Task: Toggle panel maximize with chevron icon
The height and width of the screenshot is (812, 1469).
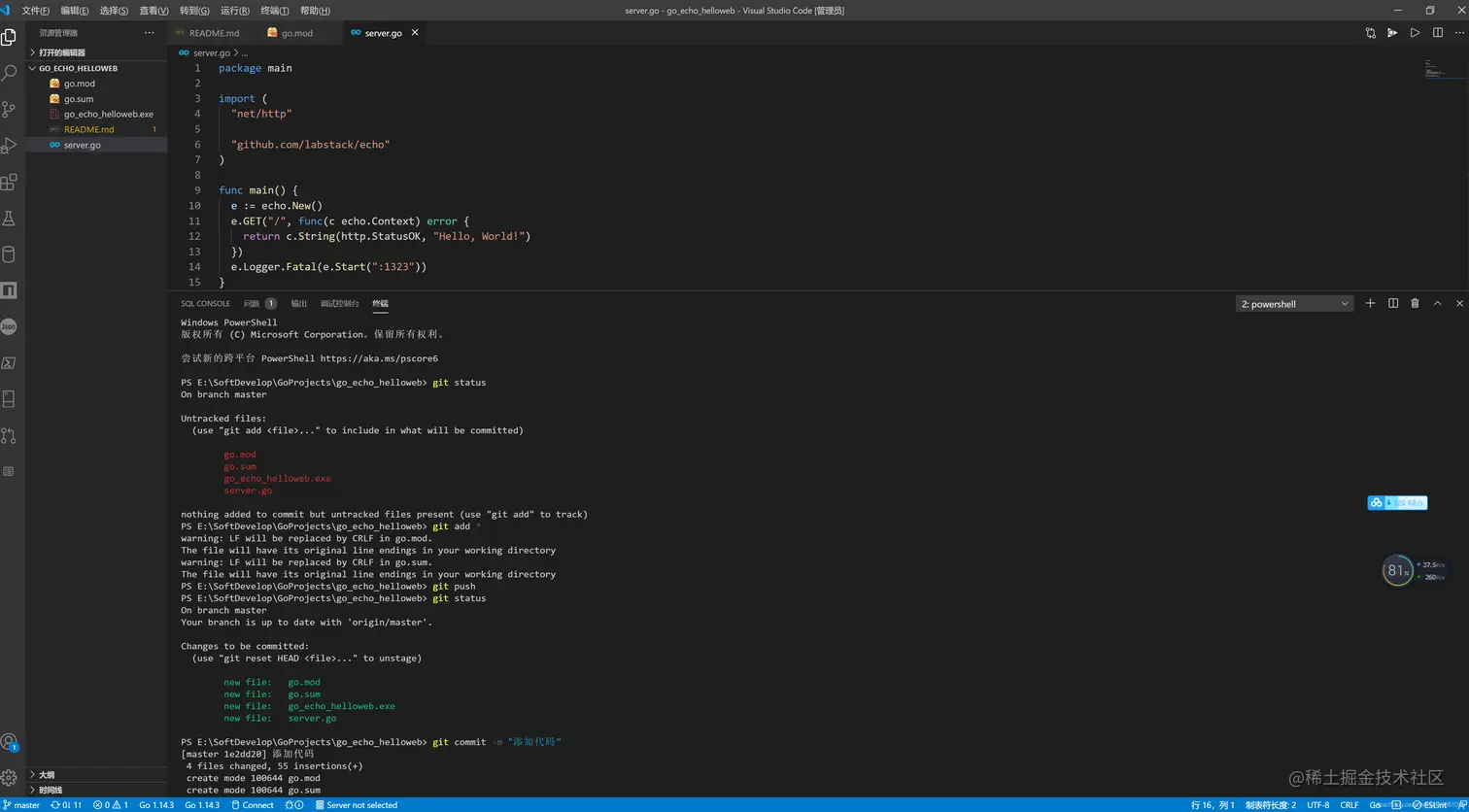Action: pyautogui.click(x=1437, y=303)
